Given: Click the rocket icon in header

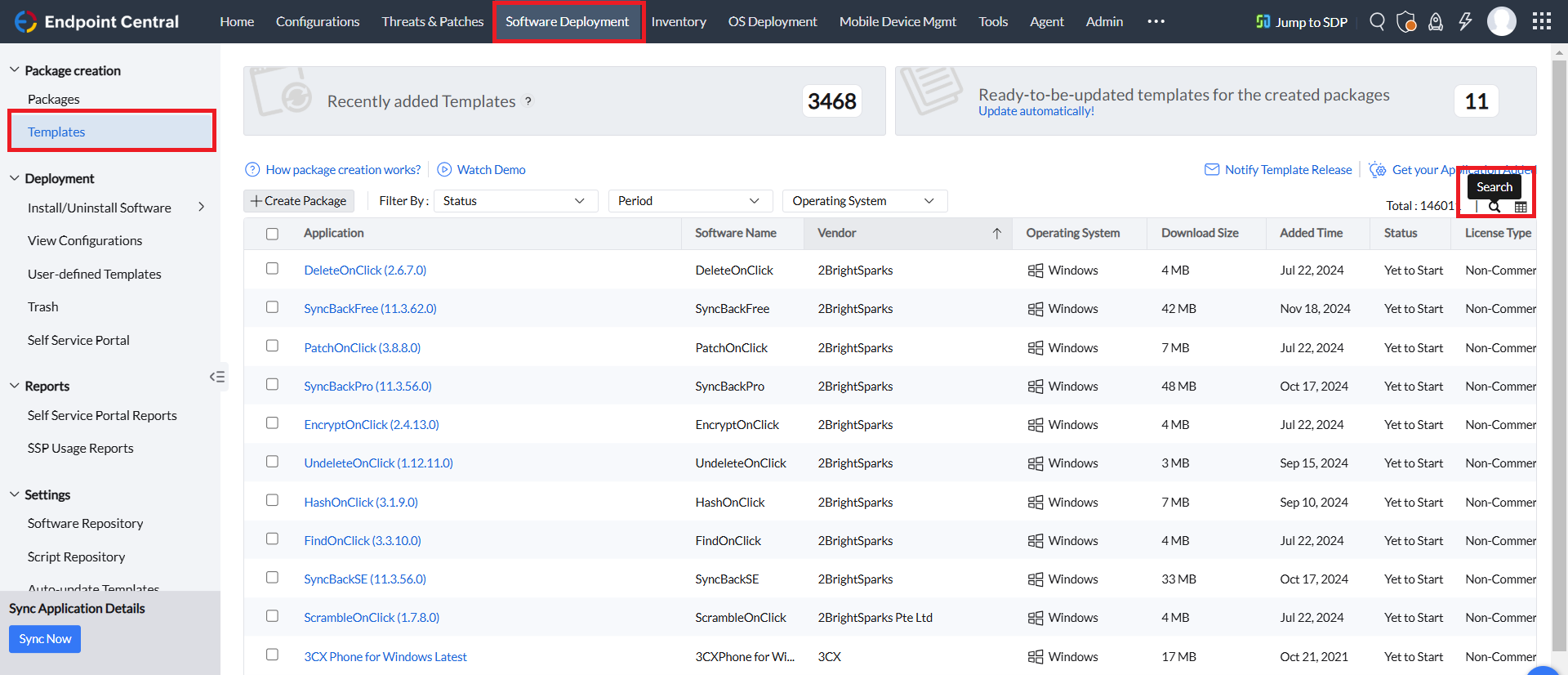Looking at the screenshot, I should 1436,21.
